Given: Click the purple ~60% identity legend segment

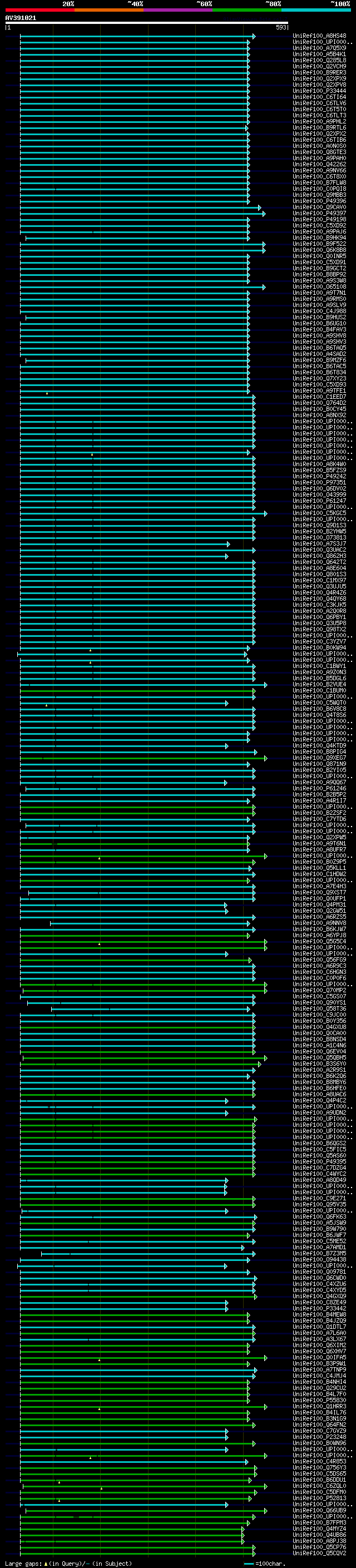Looking at the screenshot, I should pyautogui.click(x=177, y=10).
